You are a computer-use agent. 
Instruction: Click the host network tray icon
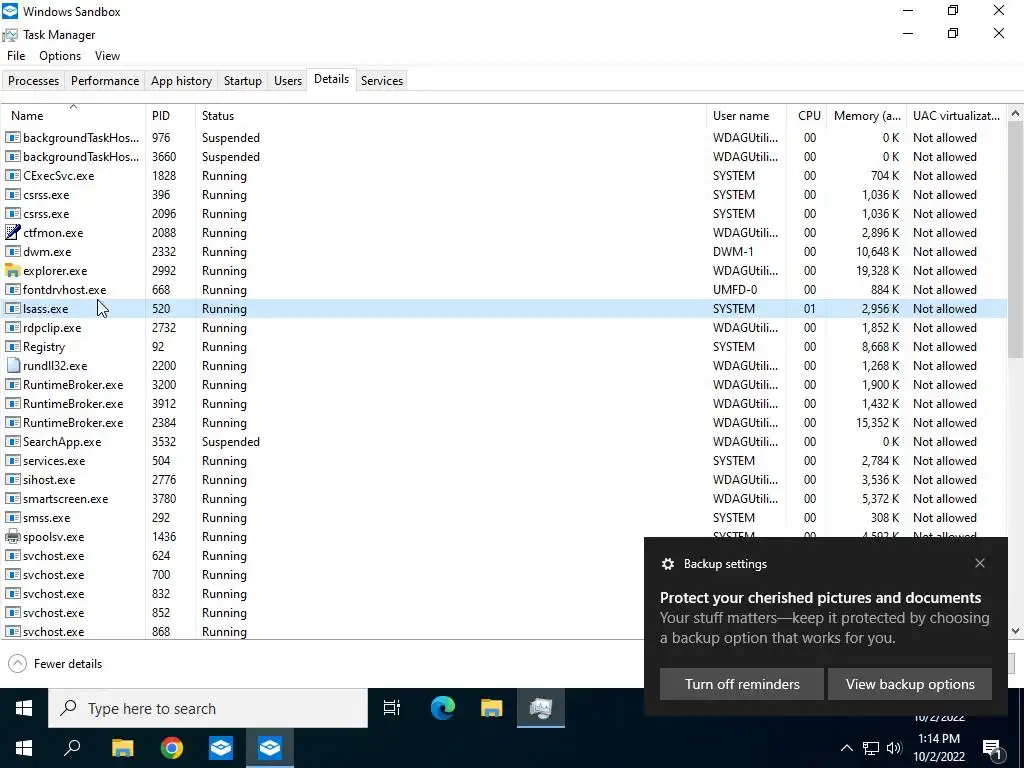871,748
